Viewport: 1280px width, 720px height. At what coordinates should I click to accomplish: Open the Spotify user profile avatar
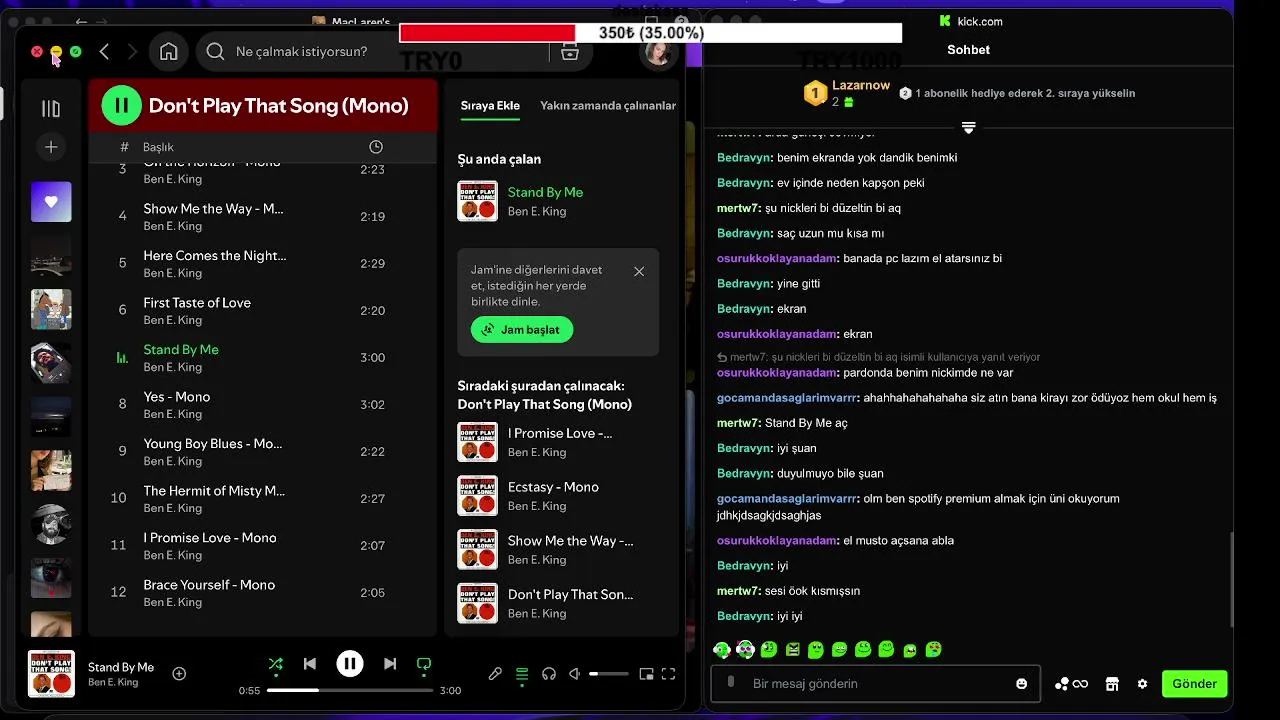(658, 52)
